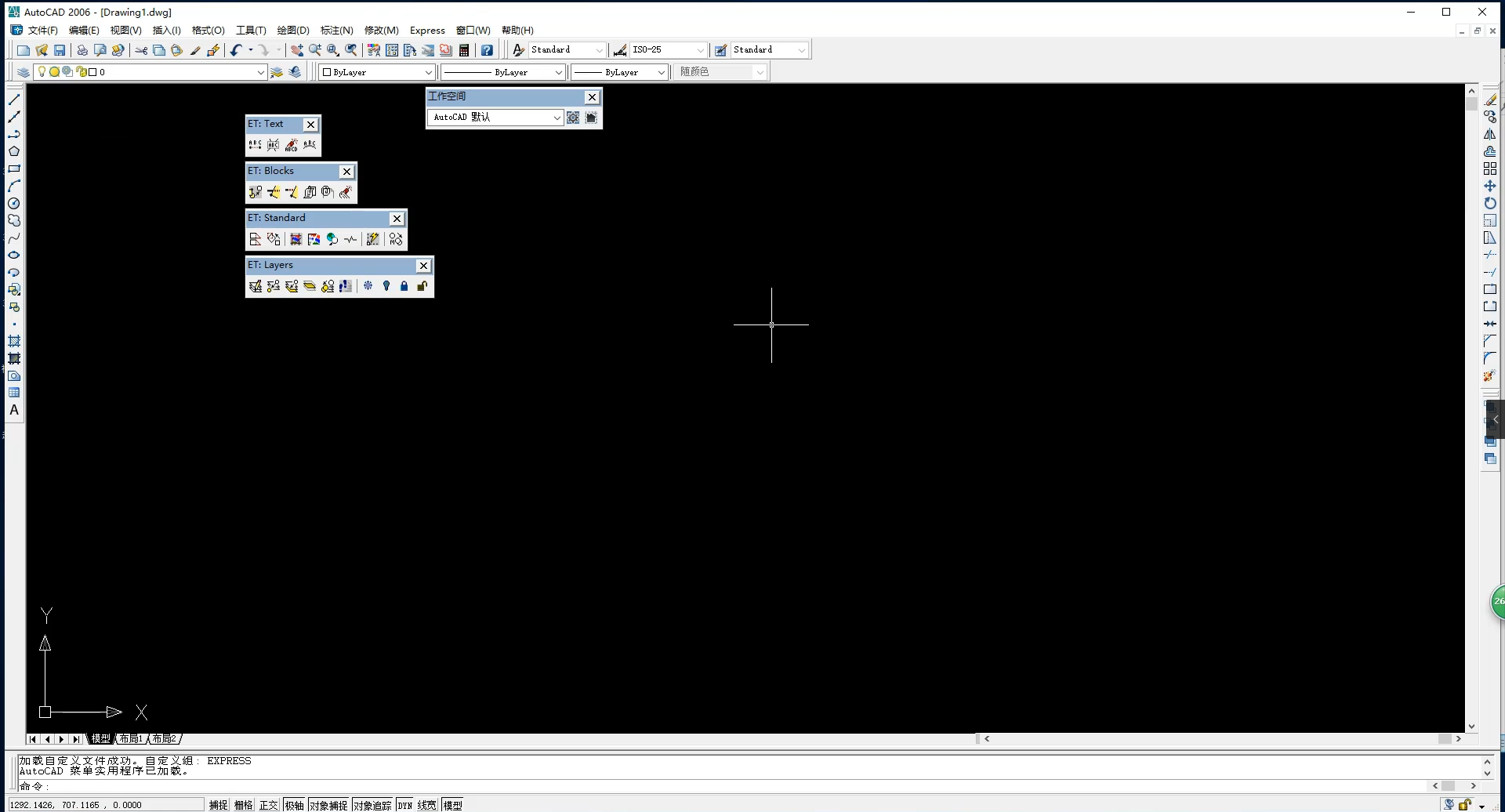
Task: Open the undo history dropdown arrow
Action: 251,50
